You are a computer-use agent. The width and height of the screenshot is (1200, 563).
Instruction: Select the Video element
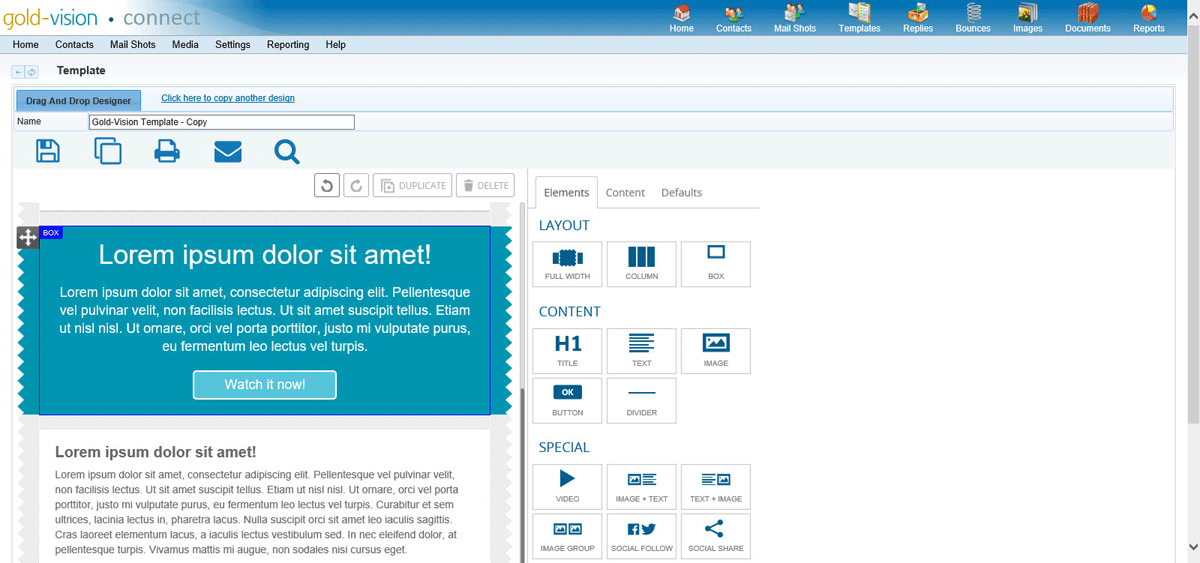(568, 485)
